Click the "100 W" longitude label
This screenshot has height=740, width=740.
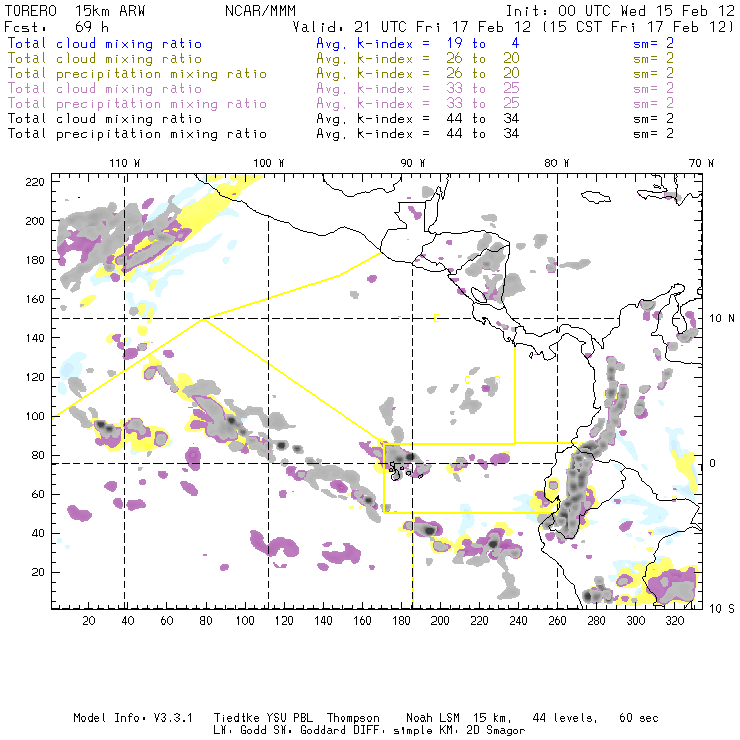point(269,163)
